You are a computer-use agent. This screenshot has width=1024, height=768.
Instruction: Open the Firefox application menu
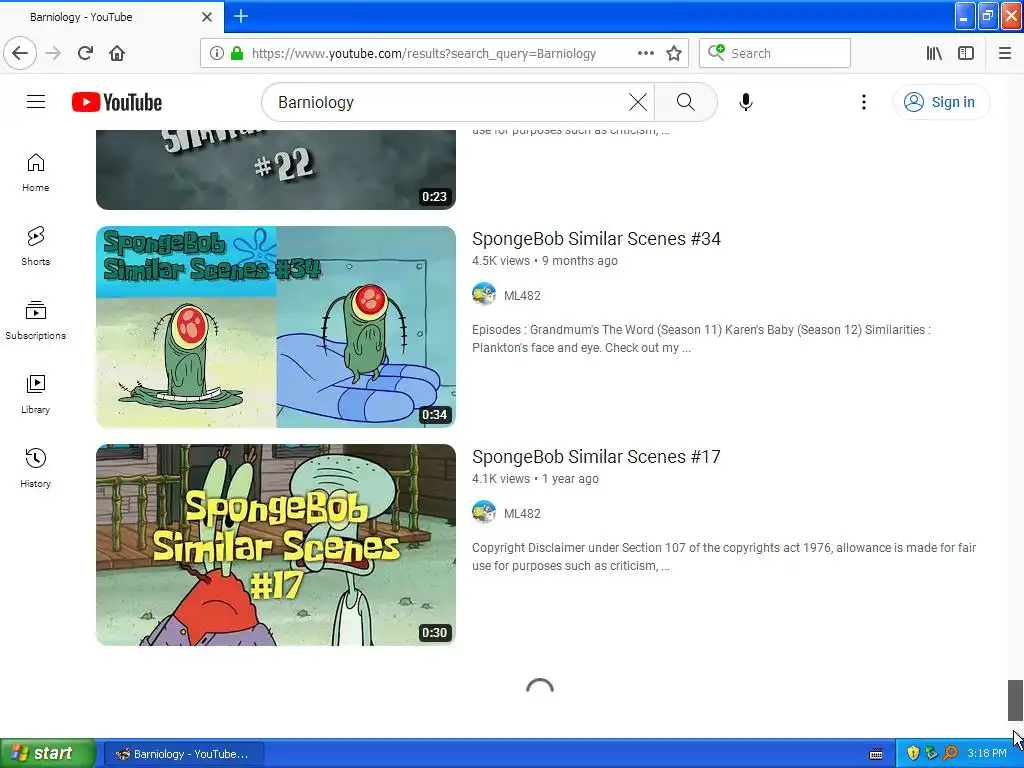click(x=1005, y=53)
